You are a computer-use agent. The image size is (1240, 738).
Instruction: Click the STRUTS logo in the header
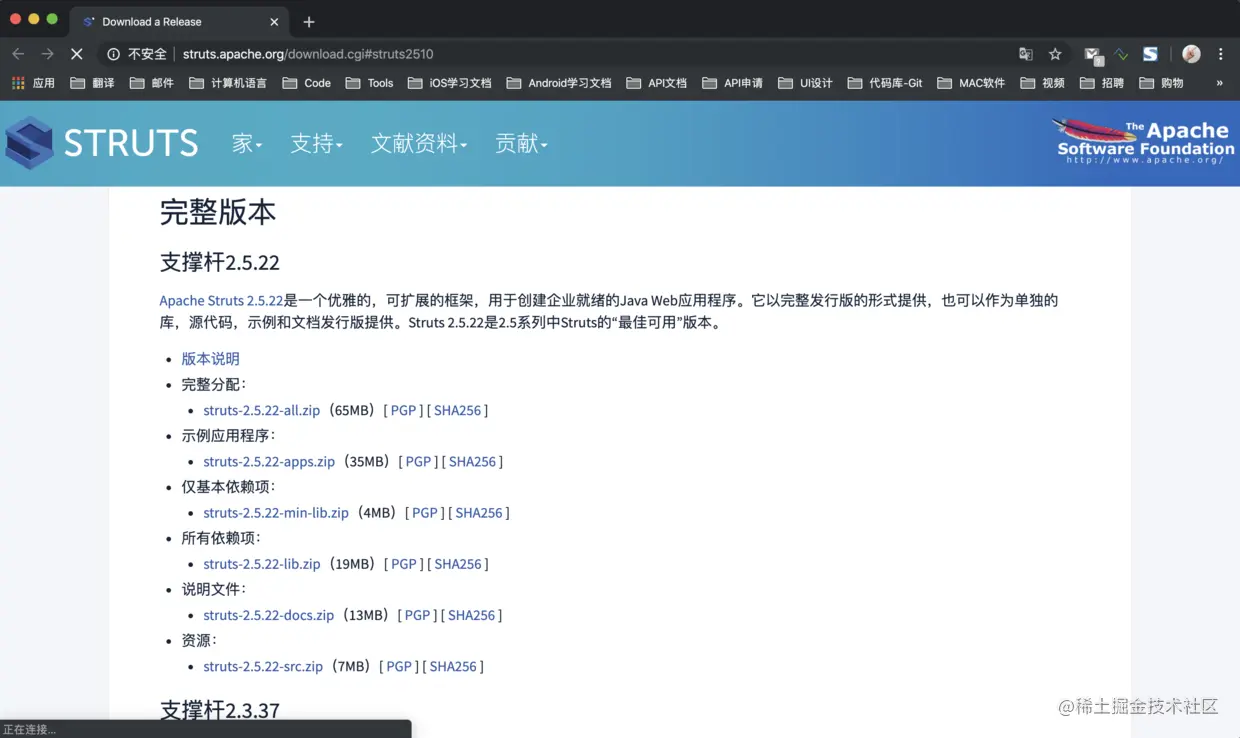pos(102,143)
